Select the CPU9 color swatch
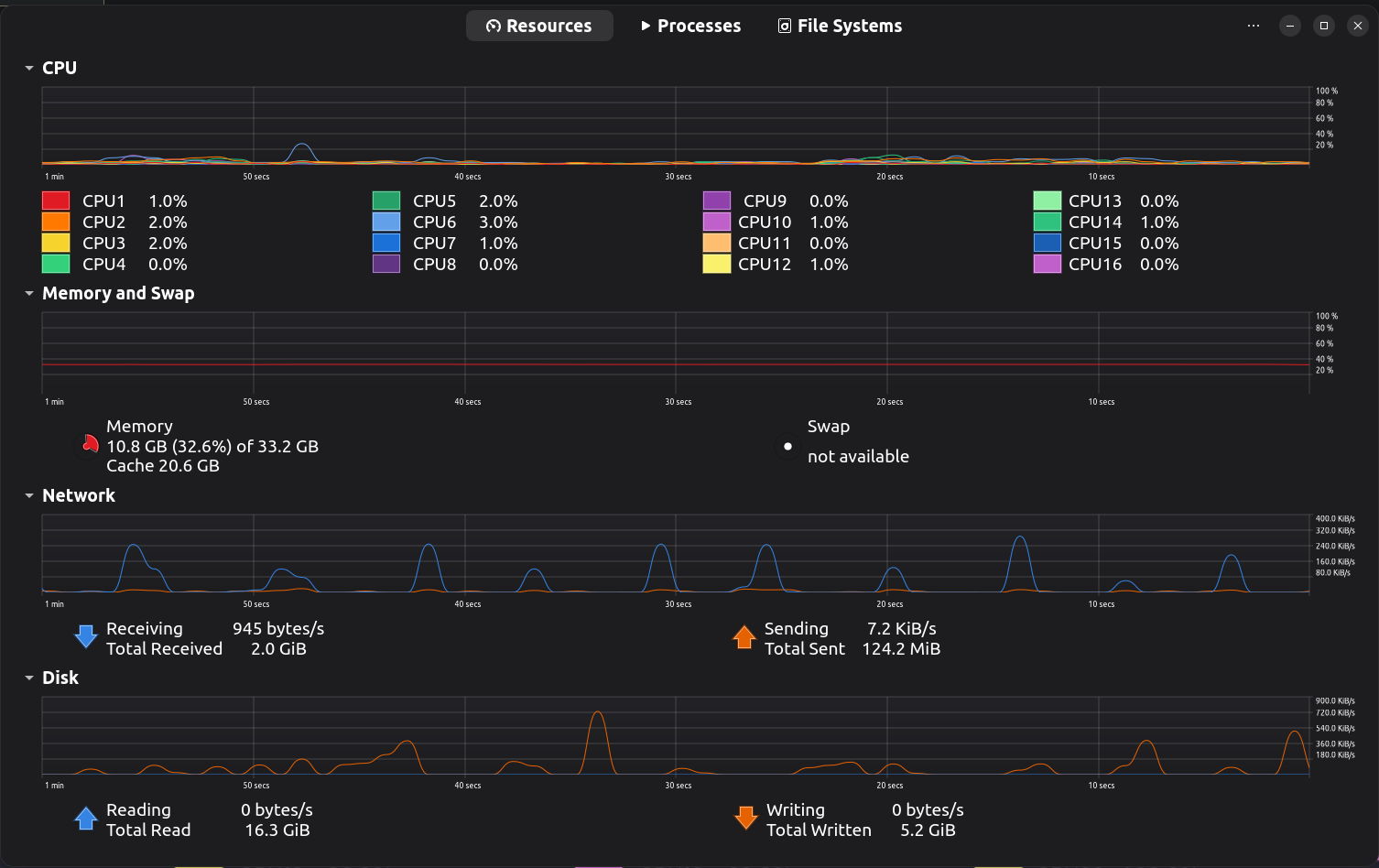1379x868 pixels. coord(717,201)
